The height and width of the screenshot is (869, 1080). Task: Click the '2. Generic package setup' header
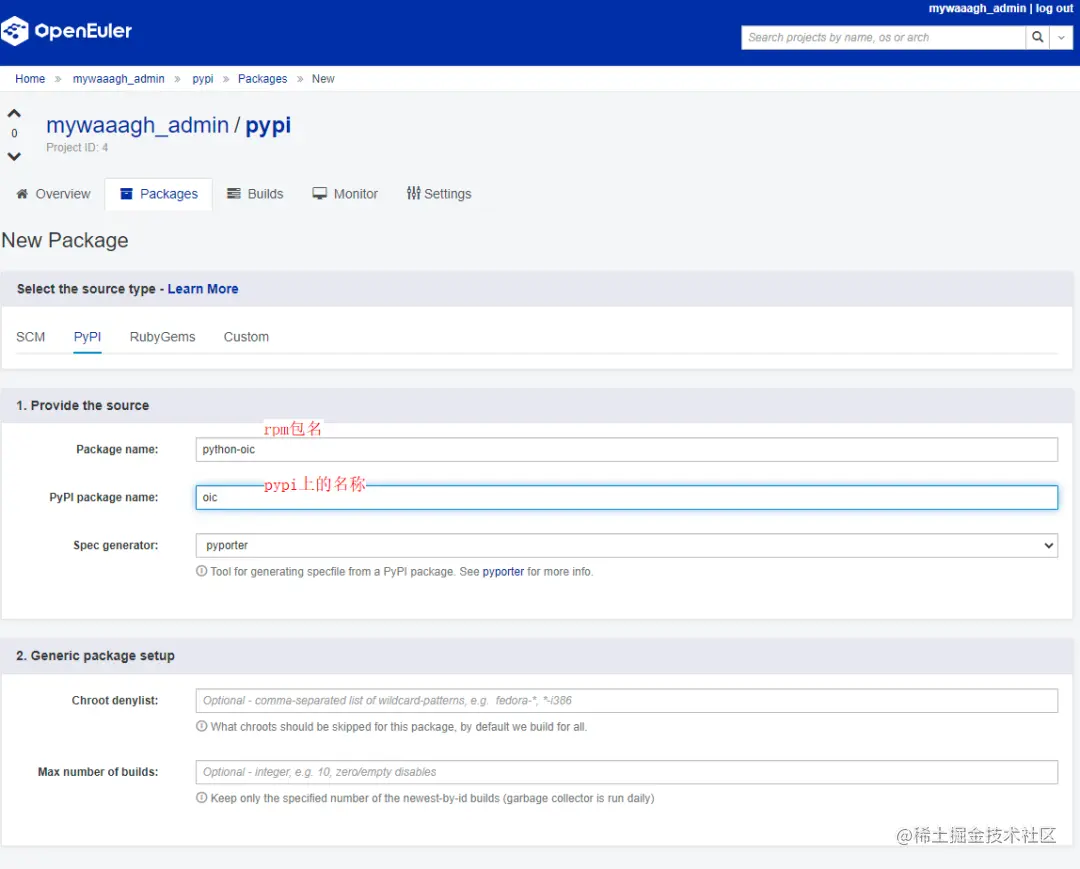point(95,656)
